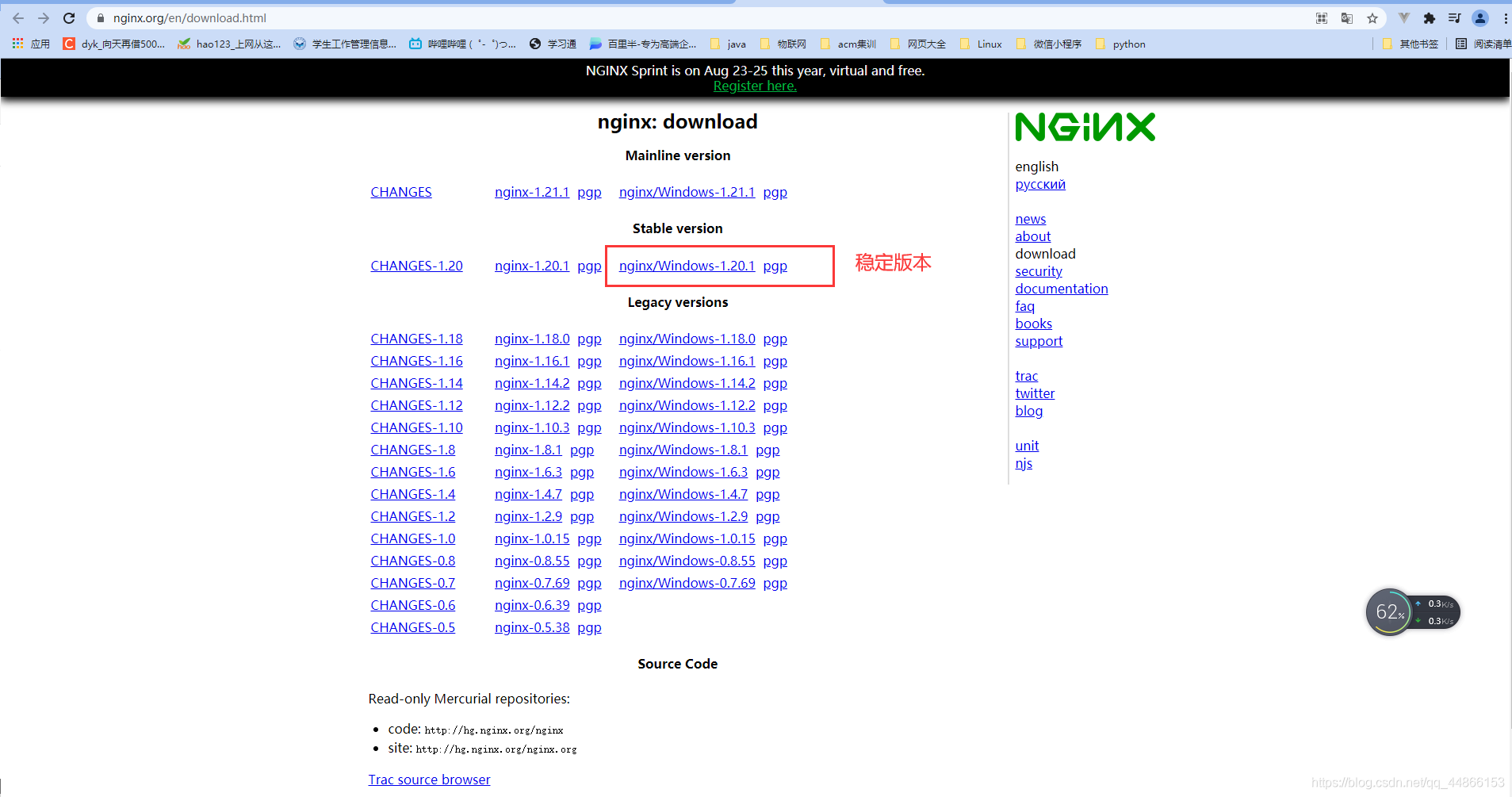
Task: Open the security page in sidebar
Action: [x=1038, y=271]
